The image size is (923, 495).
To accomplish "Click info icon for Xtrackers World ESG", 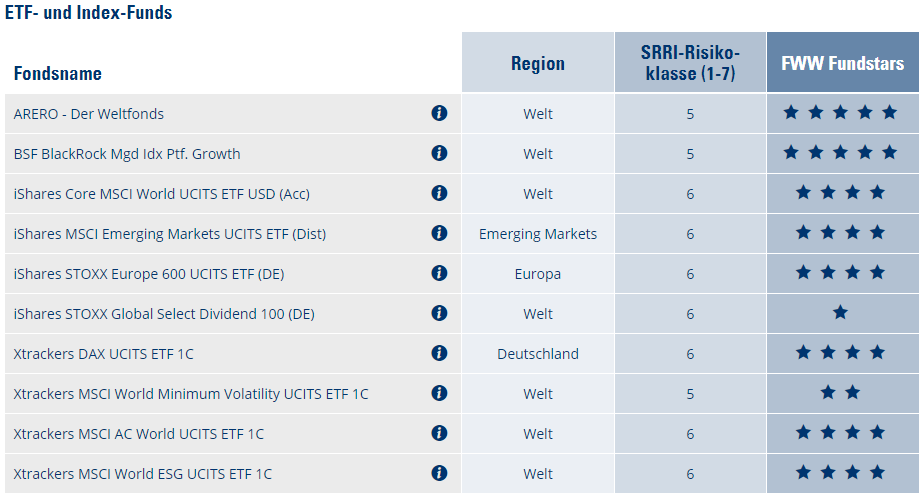I will coord(438,473).
